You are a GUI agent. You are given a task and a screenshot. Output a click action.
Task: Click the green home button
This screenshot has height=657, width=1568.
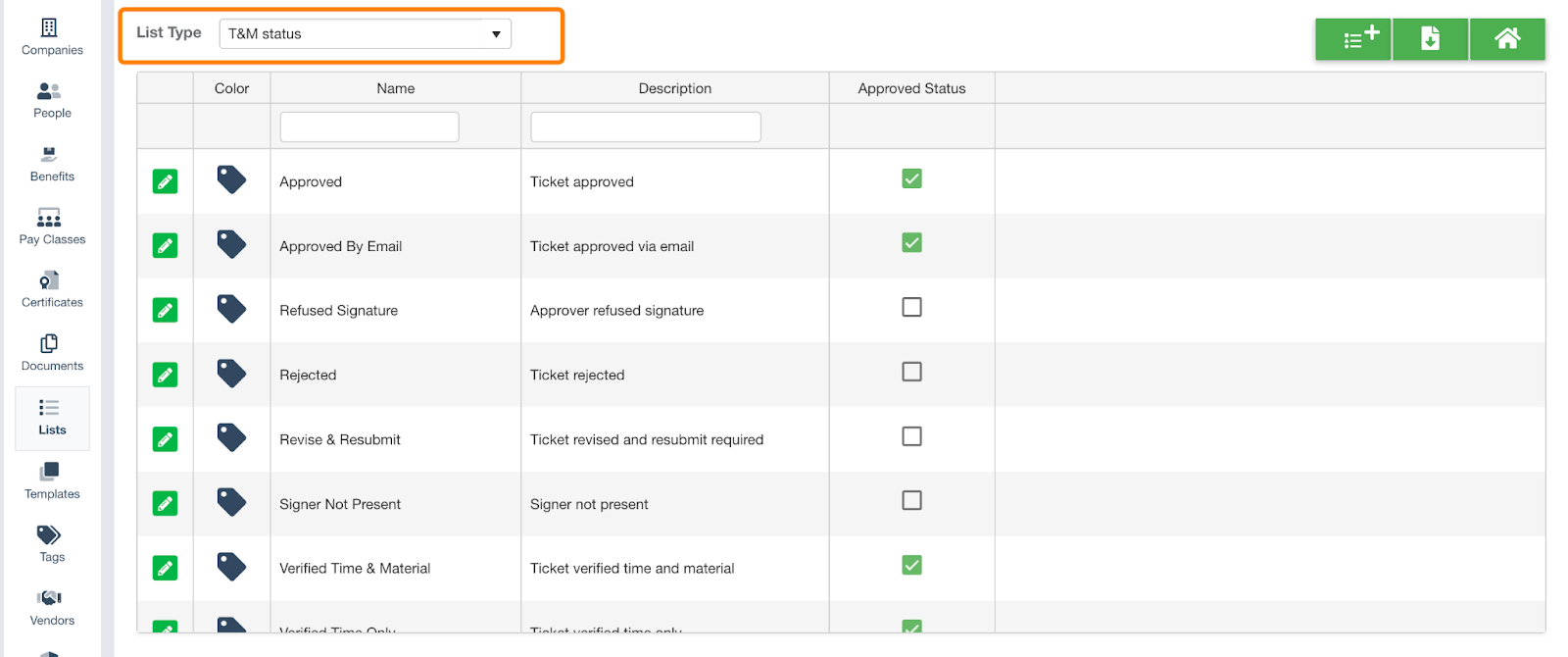1507,39
